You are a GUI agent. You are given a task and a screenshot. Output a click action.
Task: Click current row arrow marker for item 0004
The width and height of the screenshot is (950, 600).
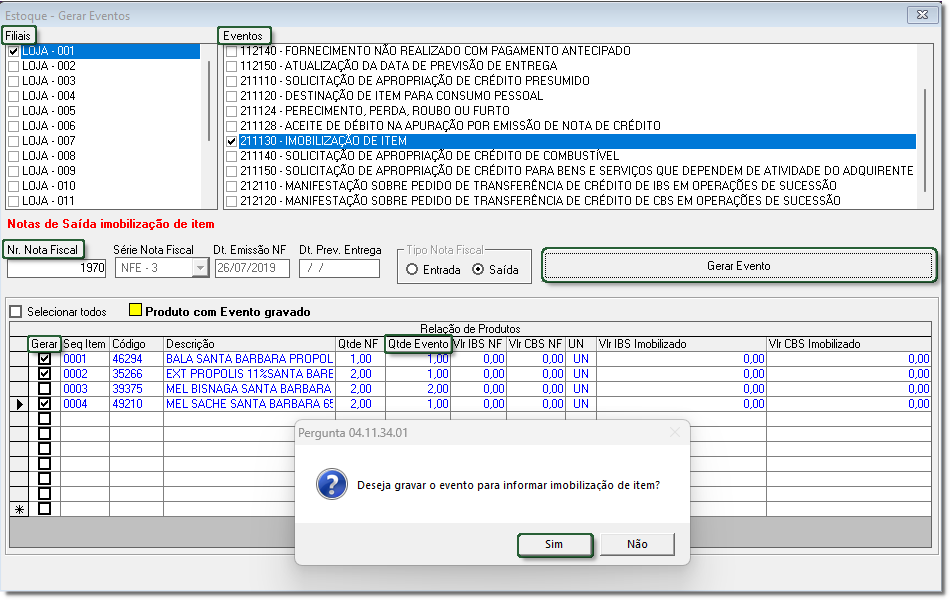point(19,404)
